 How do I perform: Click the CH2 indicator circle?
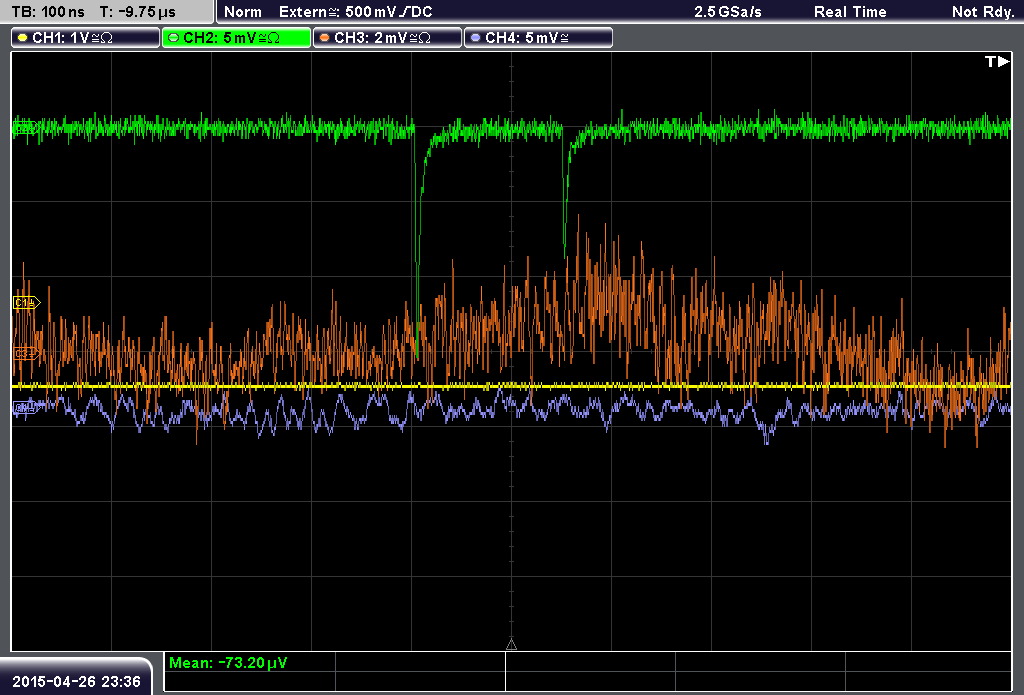pyautogui.click(x=174, y=38)
